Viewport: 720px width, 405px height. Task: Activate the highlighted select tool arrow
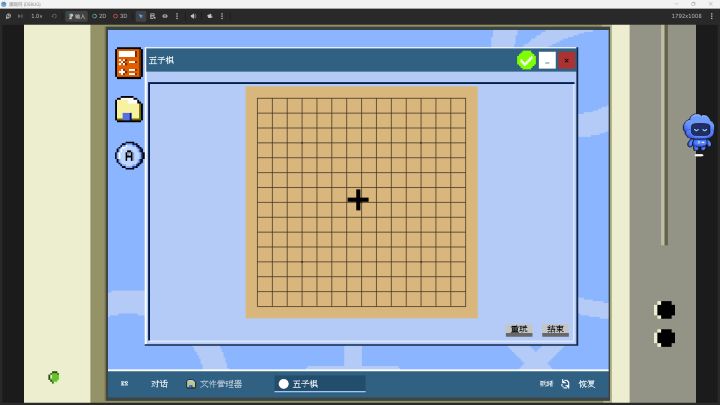141,16
